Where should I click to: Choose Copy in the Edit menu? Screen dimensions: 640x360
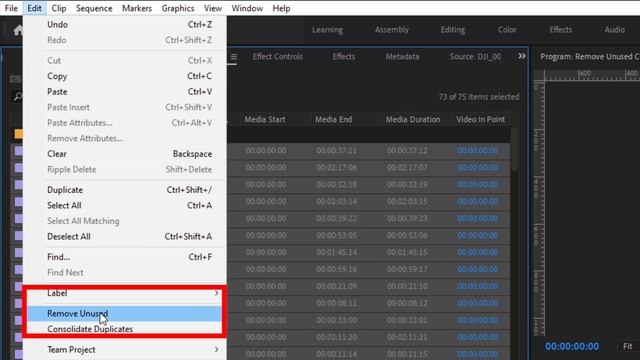click(x=124, y=76)
